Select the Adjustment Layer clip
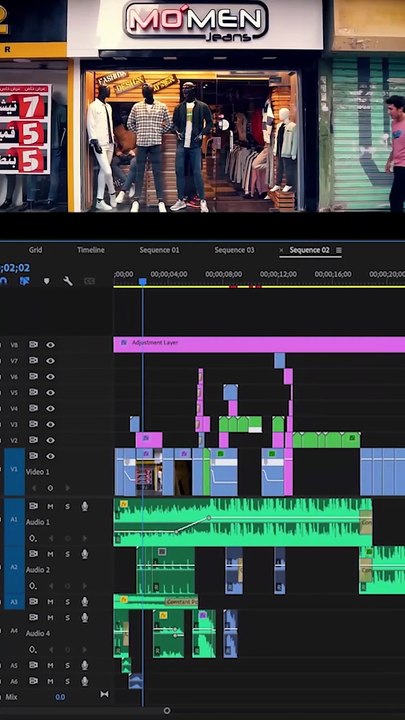This screenshot has height=720, width=405. pos(259,344)
